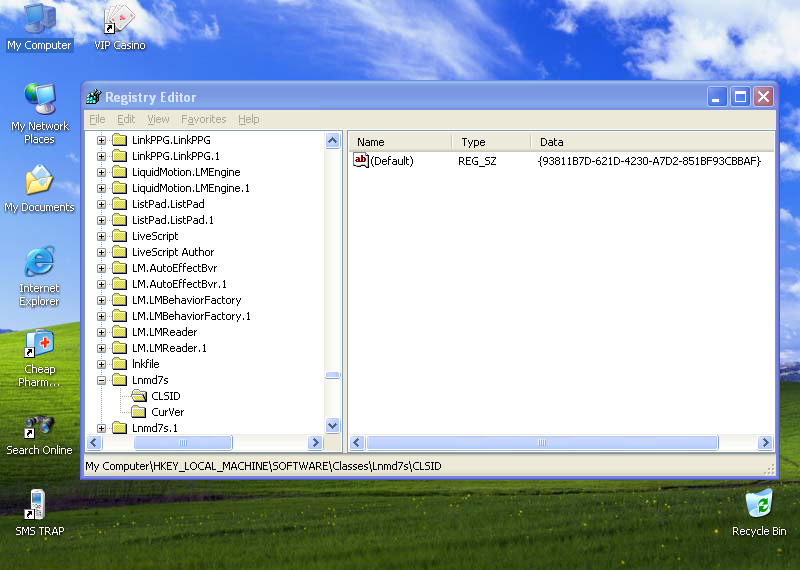The height and width of the screenshot is (570, 800).
Task: Sort values by Name column header
Action: coord(401,142)
